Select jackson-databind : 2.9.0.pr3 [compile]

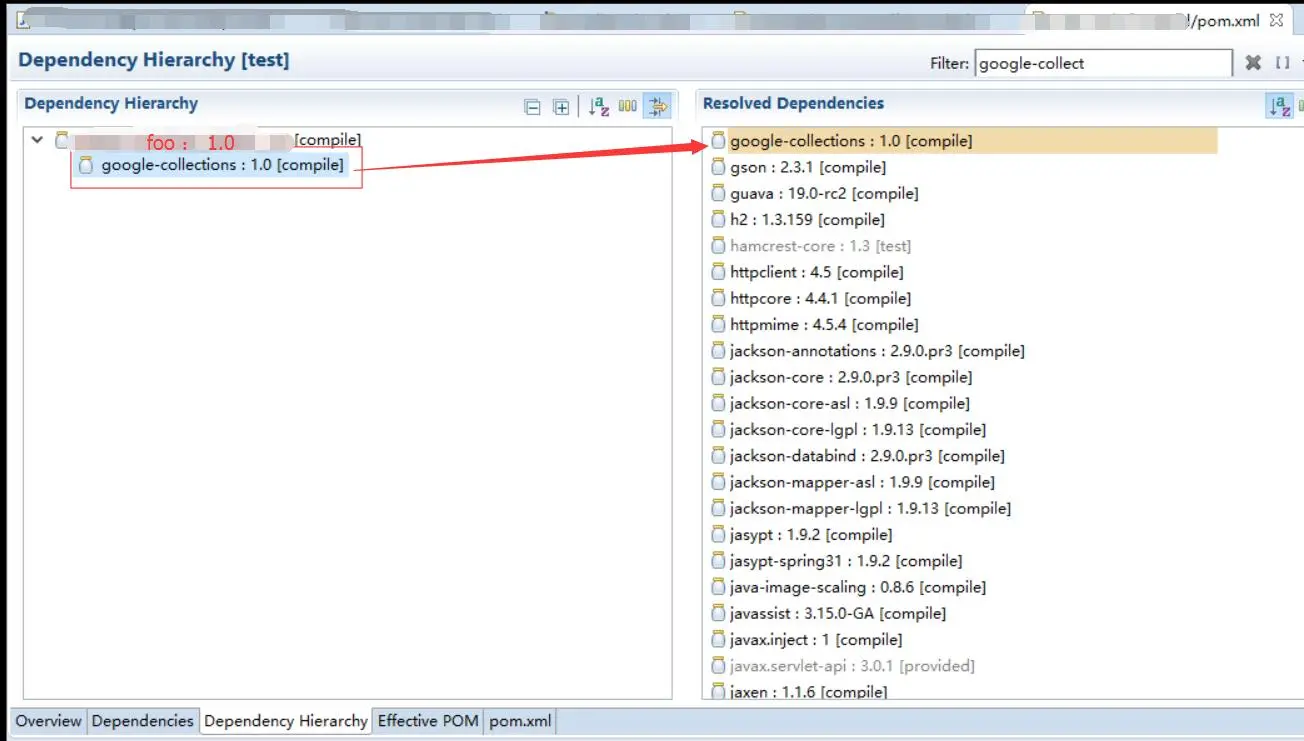[867, 456]
